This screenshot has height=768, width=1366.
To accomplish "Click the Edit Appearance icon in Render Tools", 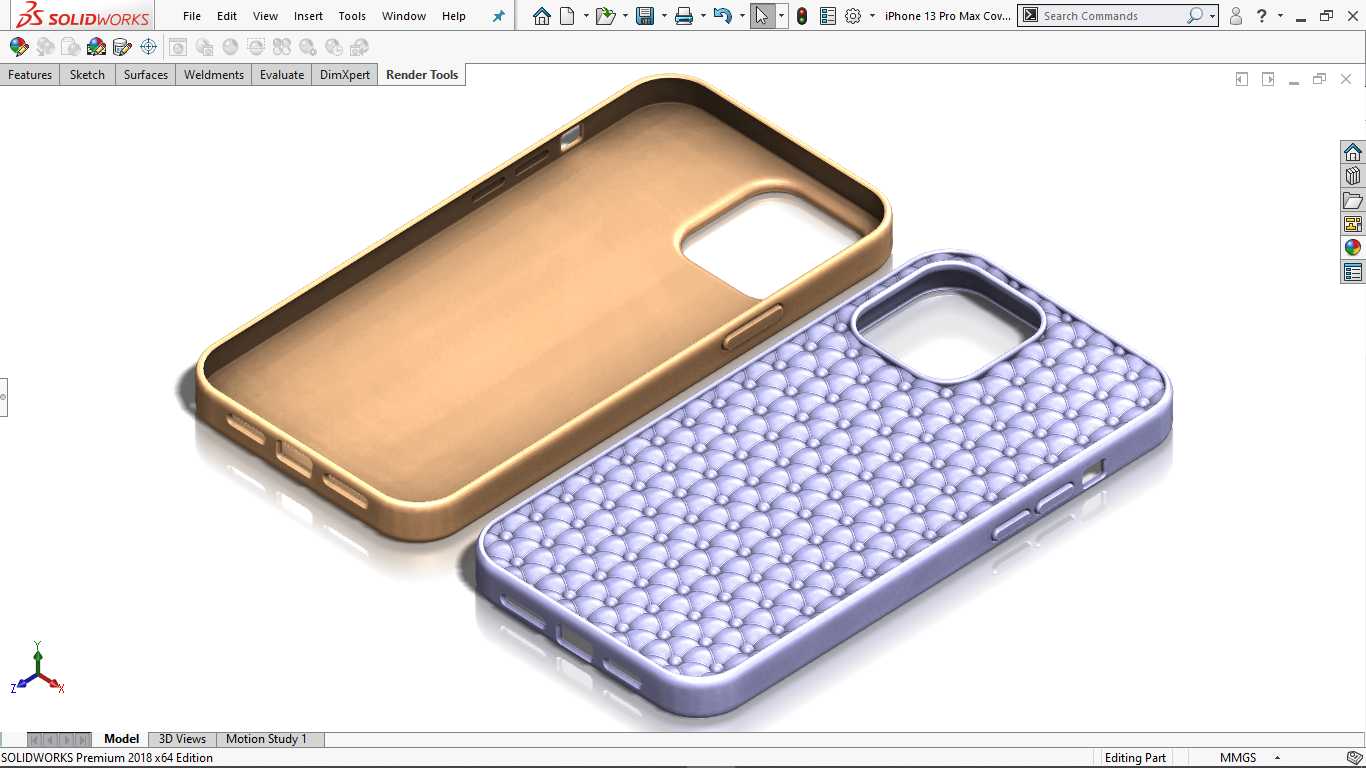I will [19, 47].
